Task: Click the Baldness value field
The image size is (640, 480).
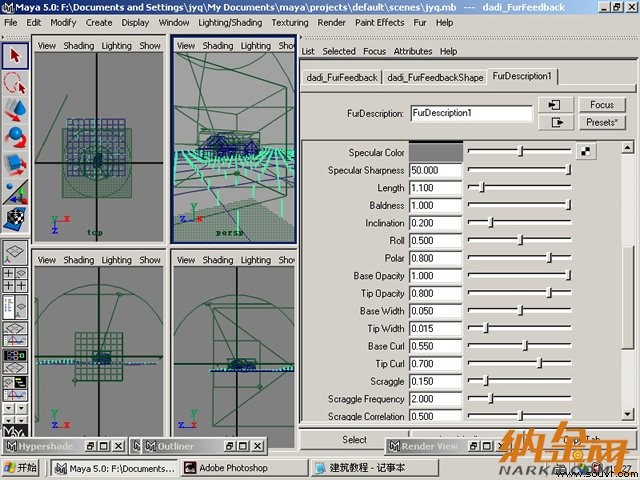Action: tap(436, 205)
